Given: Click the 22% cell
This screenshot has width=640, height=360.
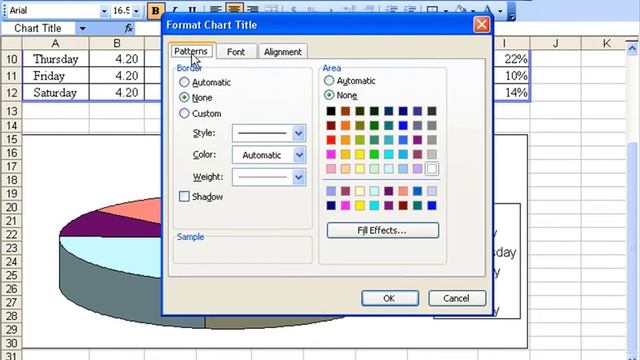Looking at the screenshot, I should [x=511, y=59].
